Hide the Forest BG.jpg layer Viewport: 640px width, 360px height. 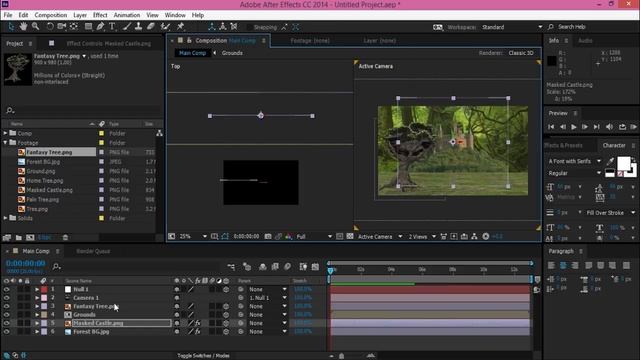pos(7,332)
